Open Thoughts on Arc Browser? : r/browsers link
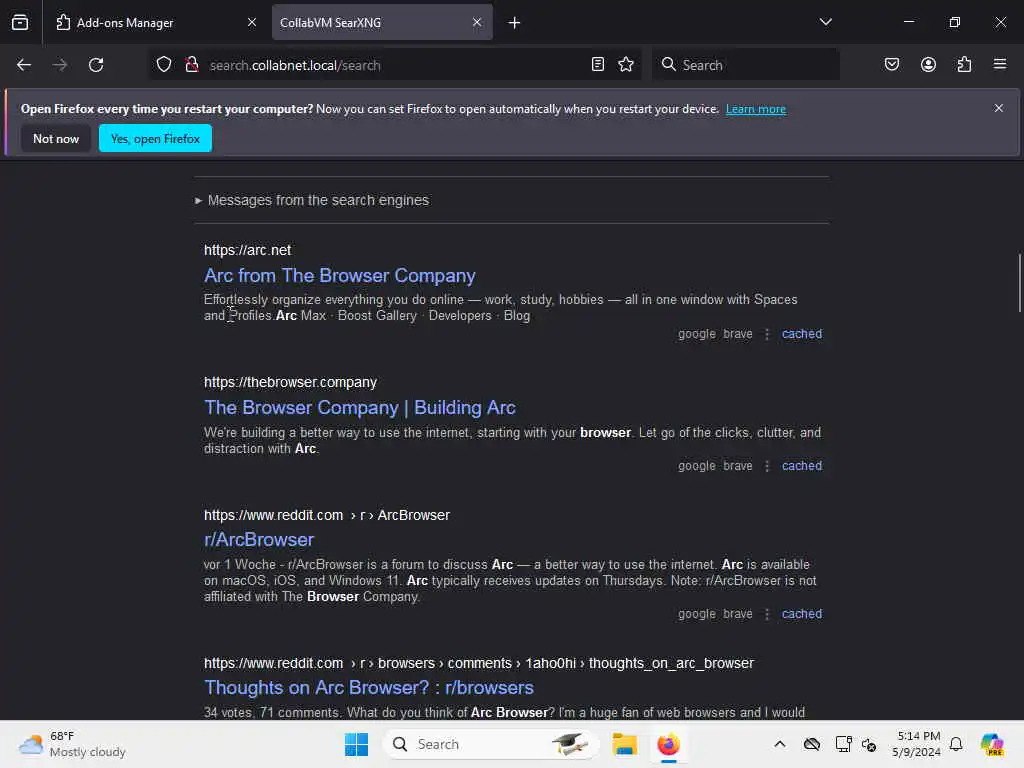1024x768 pixels. pyautogui.click(x=369, y=688)
